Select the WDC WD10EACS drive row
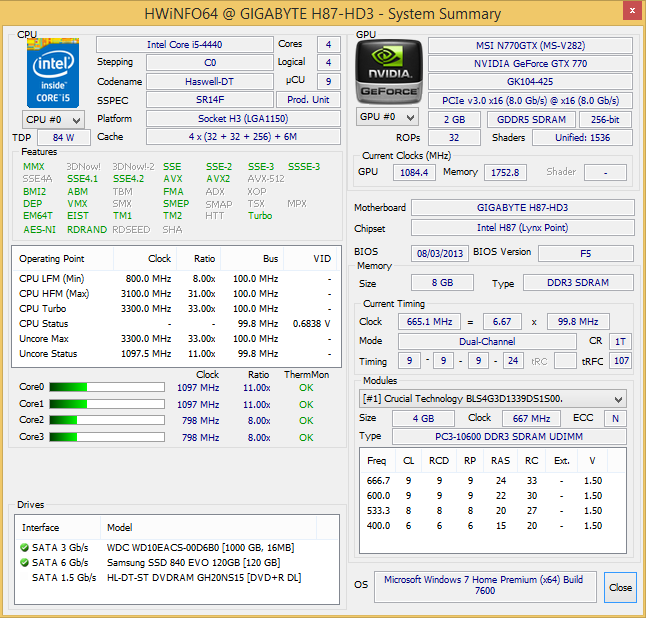This screenshot has height=618, width=646. click(x=177, y=548)
